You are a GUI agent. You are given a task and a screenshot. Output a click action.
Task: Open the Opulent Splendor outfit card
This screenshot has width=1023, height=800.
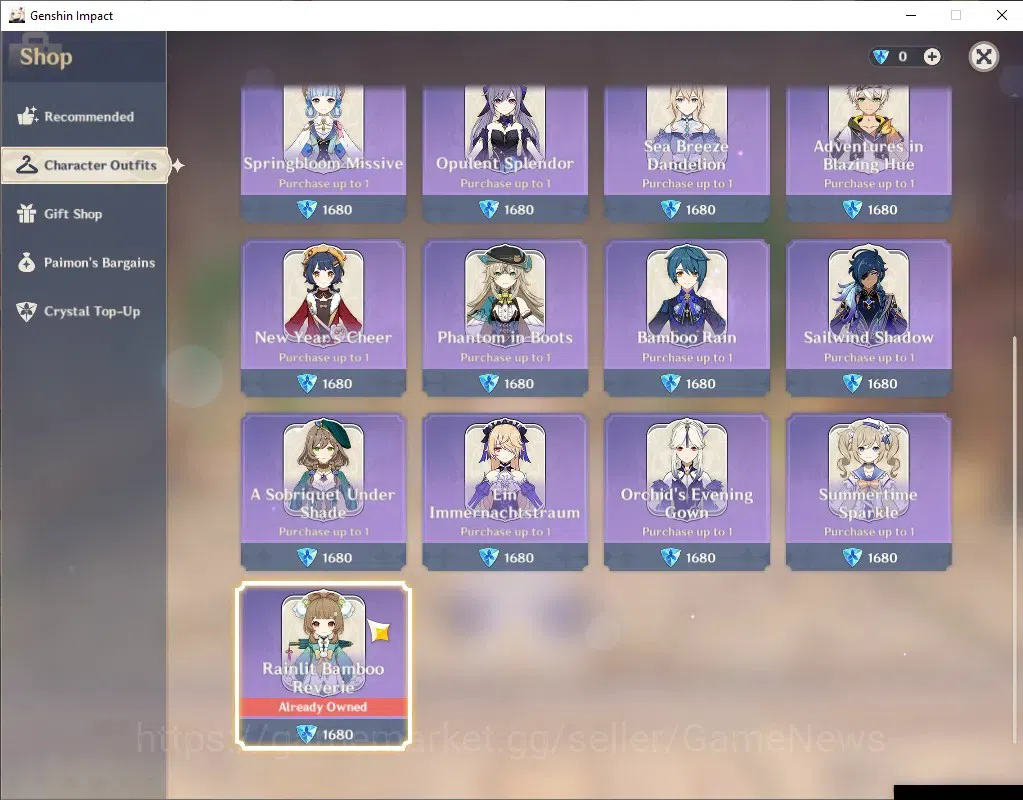click(505, 153)
